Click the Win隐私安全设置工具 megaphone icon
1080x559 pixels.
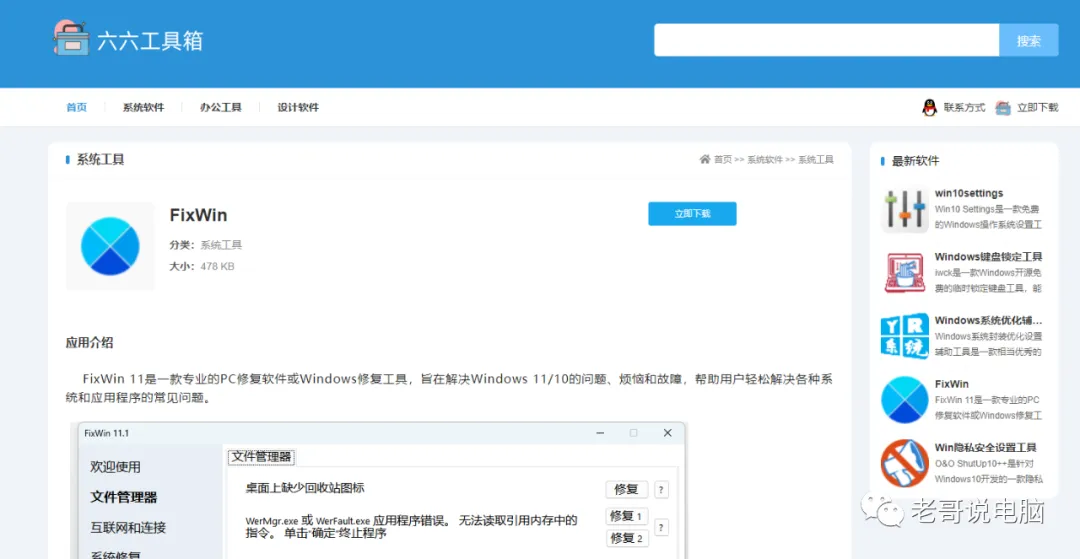905,463
